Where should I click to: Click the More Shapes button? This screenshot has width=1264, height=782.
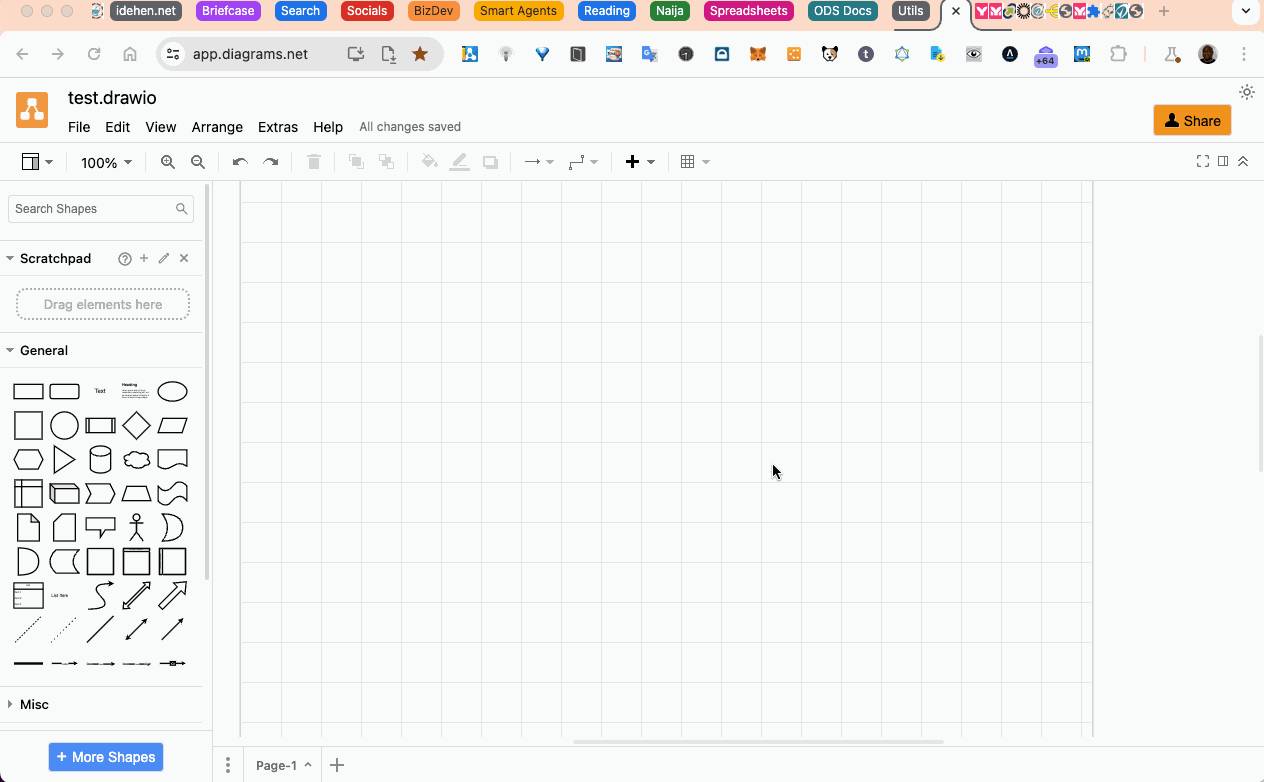click(105, 757)
